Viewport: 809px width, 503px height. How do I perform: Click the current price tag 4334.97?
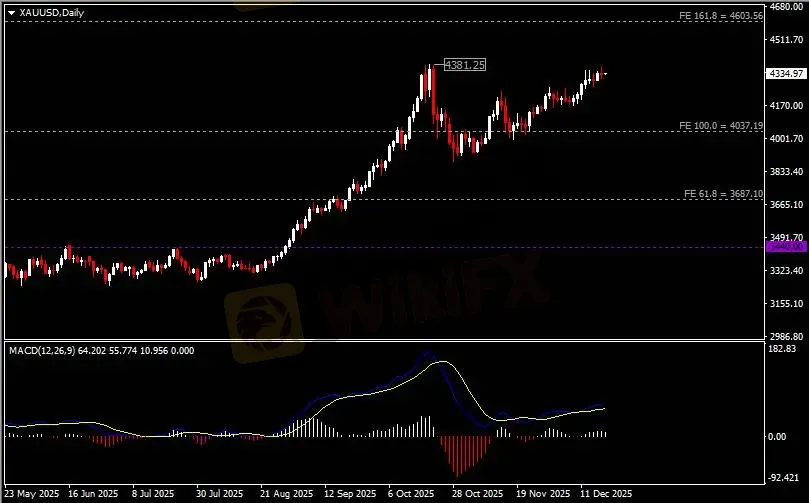[x=786, y=73]
